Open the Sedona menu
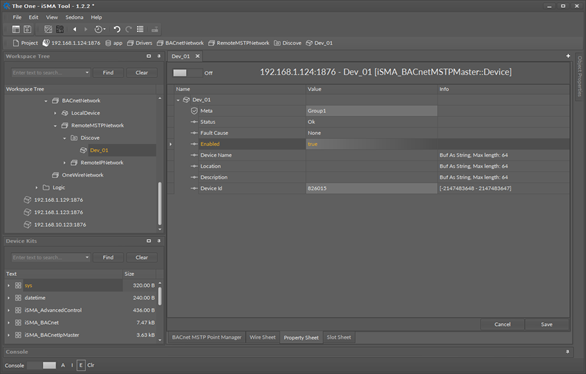 tap(74, 17)
